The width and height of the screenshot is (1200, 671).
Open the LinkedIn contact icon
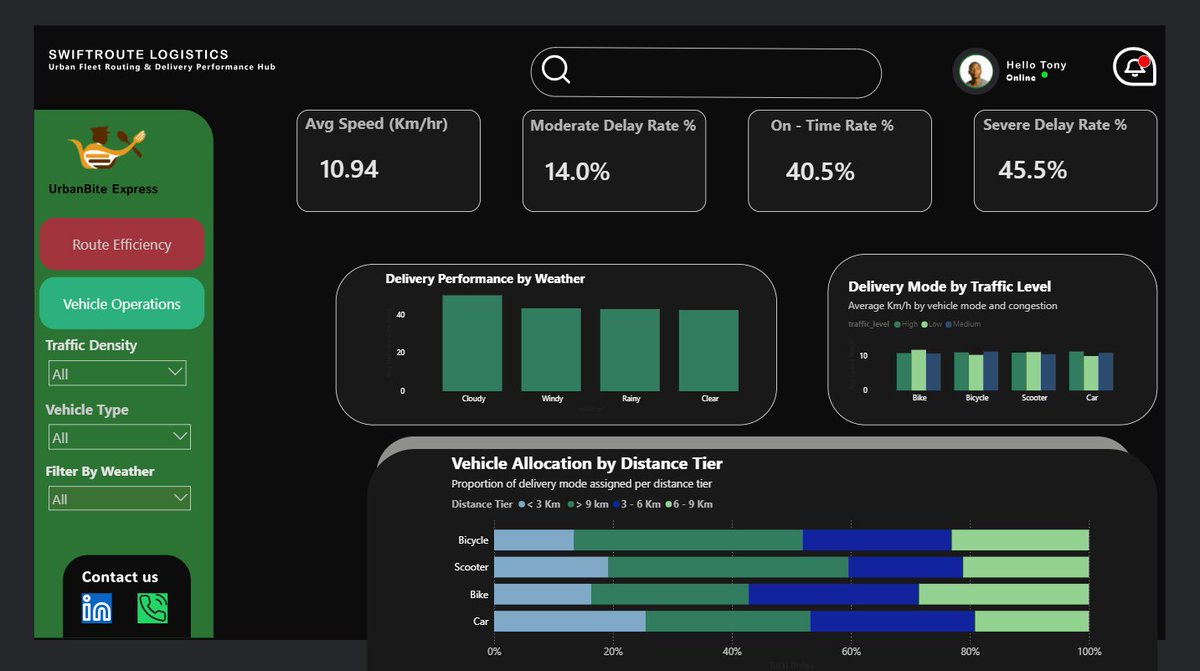tap(97, 608)
